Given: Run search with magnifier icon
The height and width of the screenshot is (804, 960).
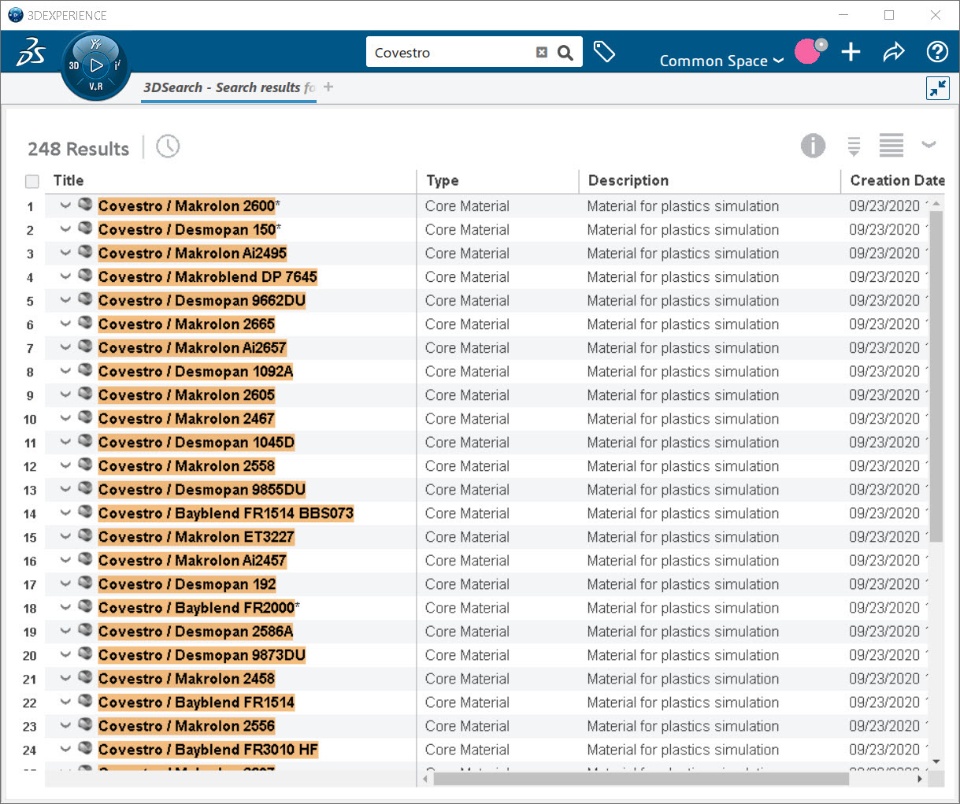Looking at the screenshot, I should coord(566,53).
